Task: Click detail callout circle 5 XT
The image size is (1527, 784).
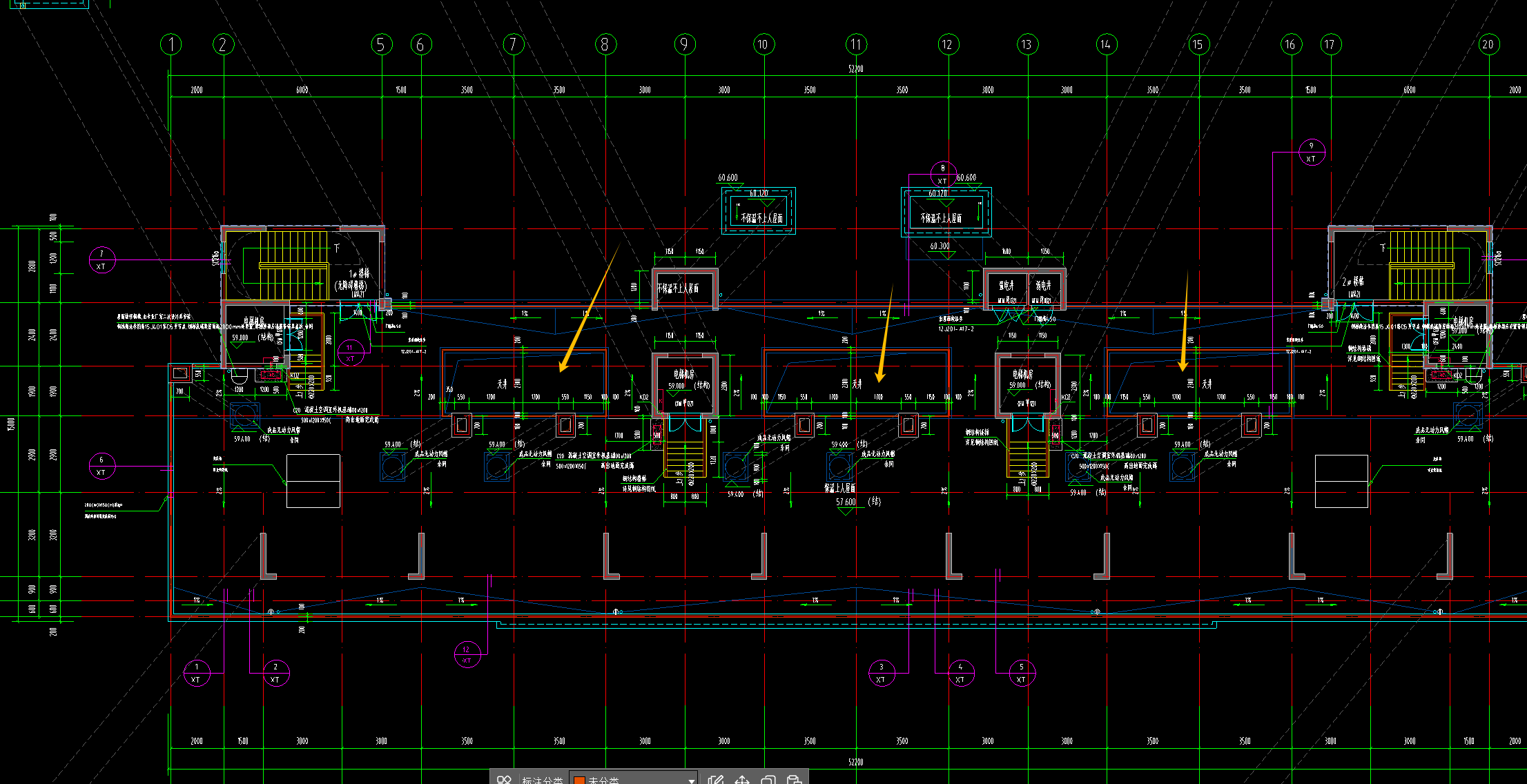Action: pyautogui.click(x=1022, y=673)
